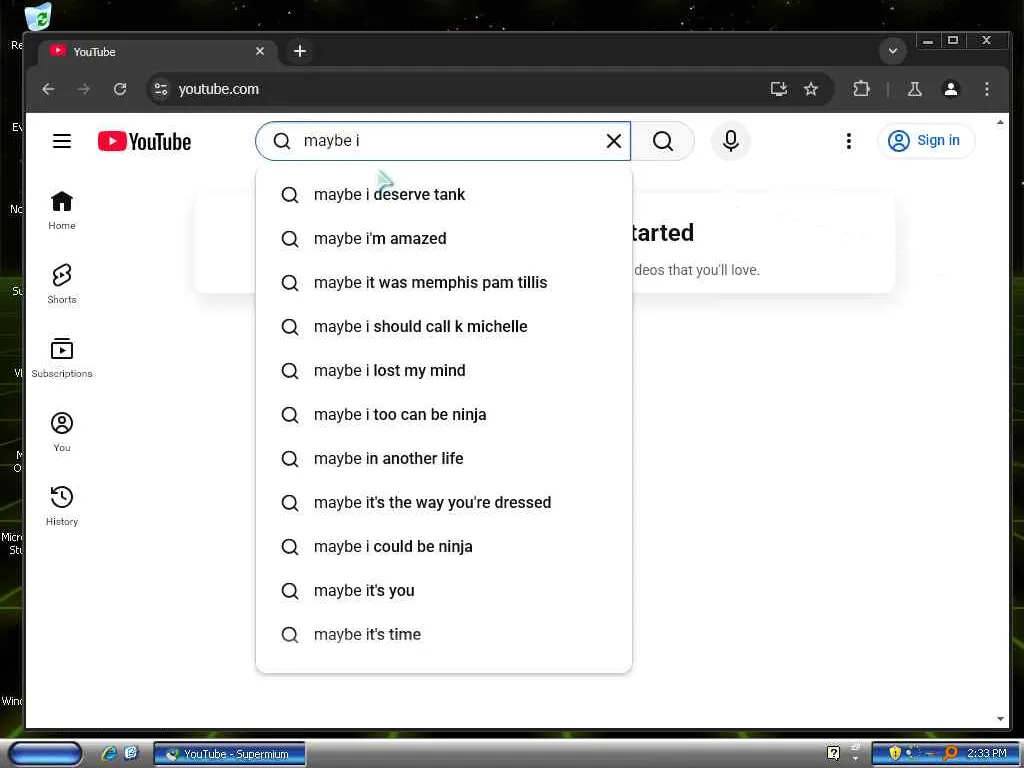The image size is (1024, 768).
Task: Open Shorts in the sidebar
Action: coord(62,285)
